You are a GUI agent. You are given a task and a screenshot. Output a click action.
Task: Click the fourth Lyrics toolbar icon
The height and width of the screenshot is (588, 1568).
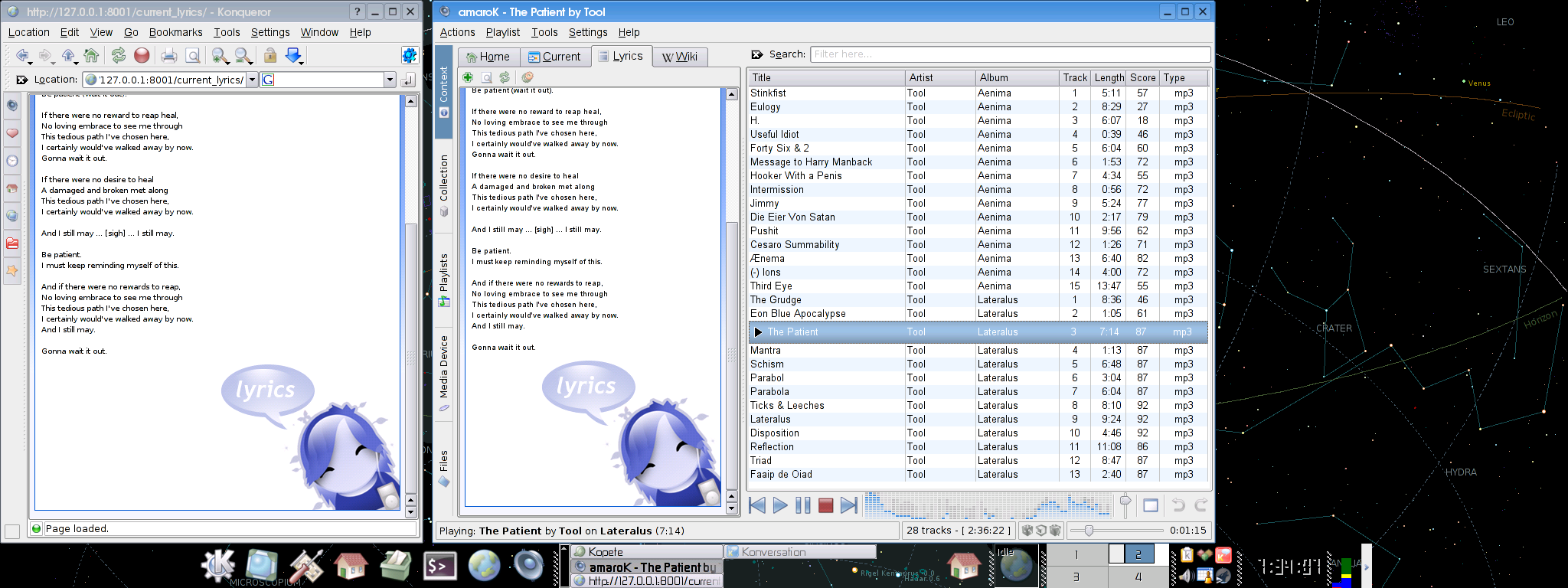pyautogui.click(x=528, y=77)
